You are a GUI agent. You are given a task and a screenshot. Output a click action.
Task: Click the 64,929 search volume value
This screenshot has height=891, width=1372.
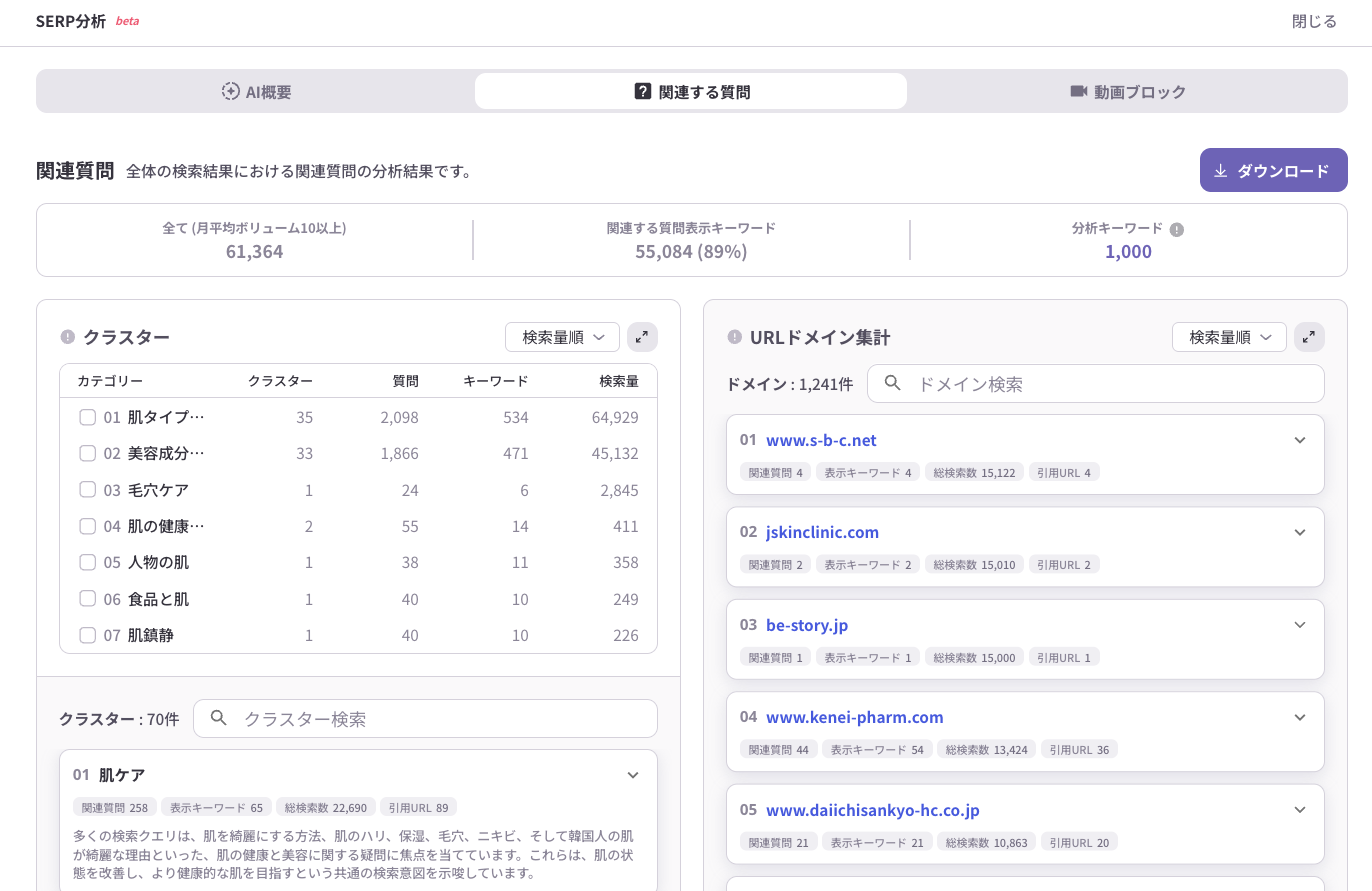pos(615,417)
